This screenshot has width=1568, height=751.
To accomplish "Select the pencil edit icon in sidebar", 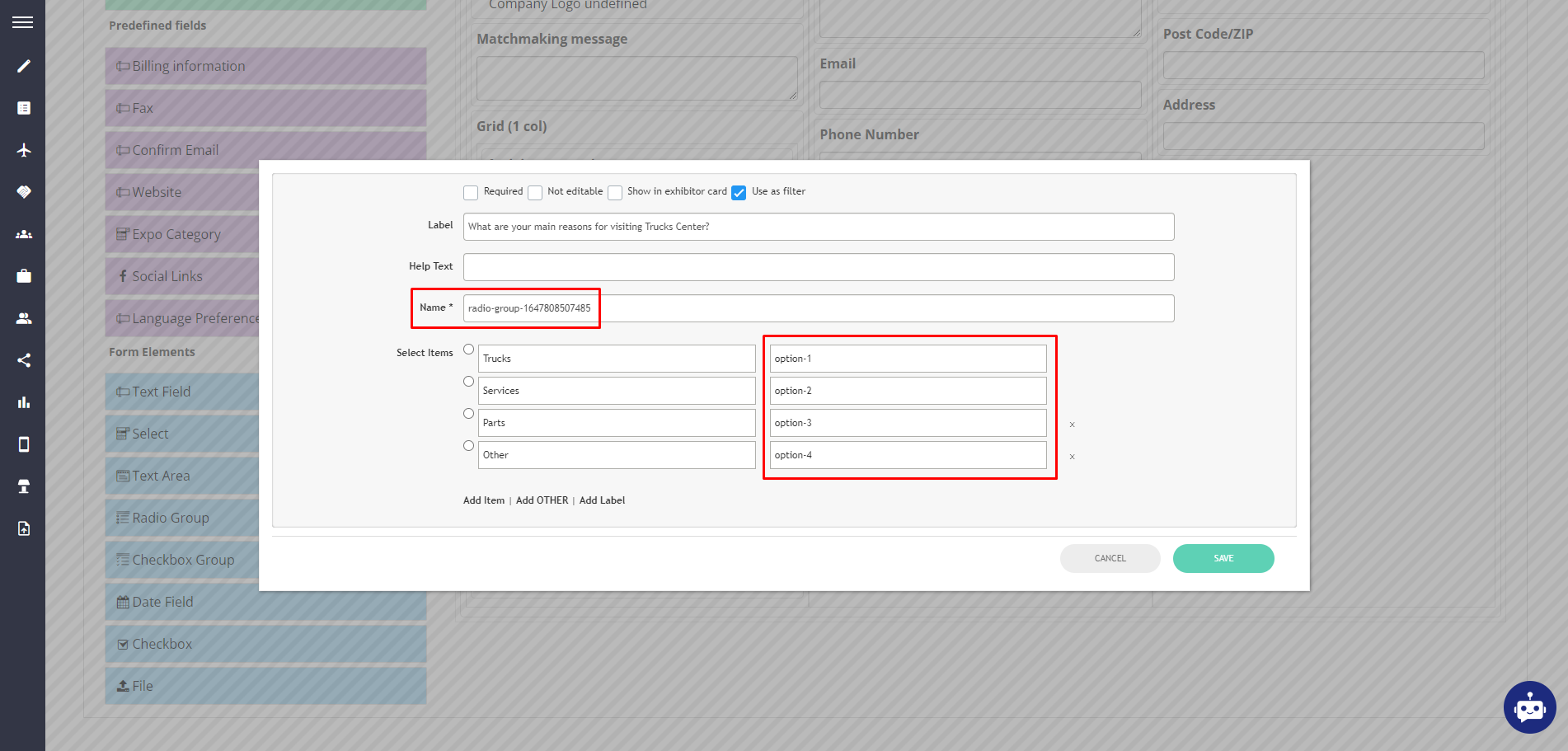I will click(x=23, y=66).
